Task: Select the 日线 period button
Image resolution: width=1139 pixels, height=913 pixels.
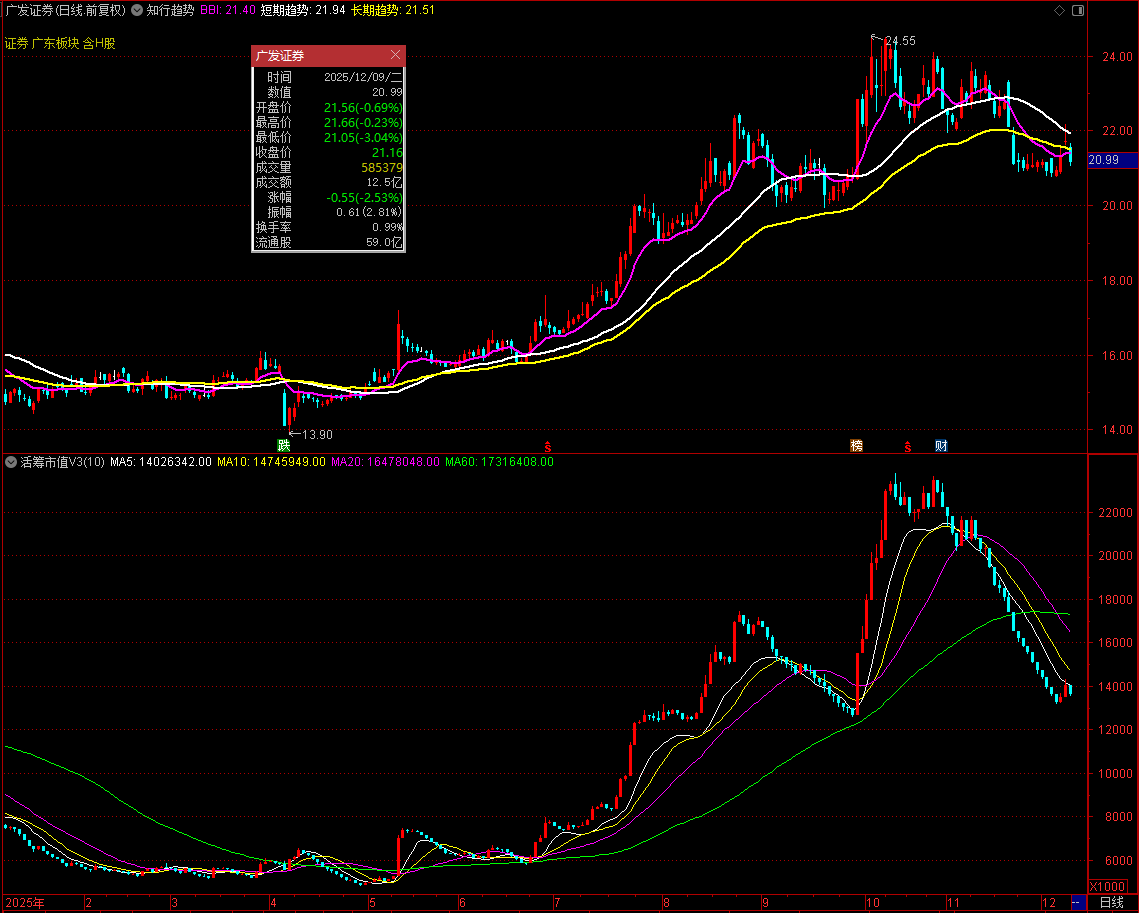Action: [1110, 903]
